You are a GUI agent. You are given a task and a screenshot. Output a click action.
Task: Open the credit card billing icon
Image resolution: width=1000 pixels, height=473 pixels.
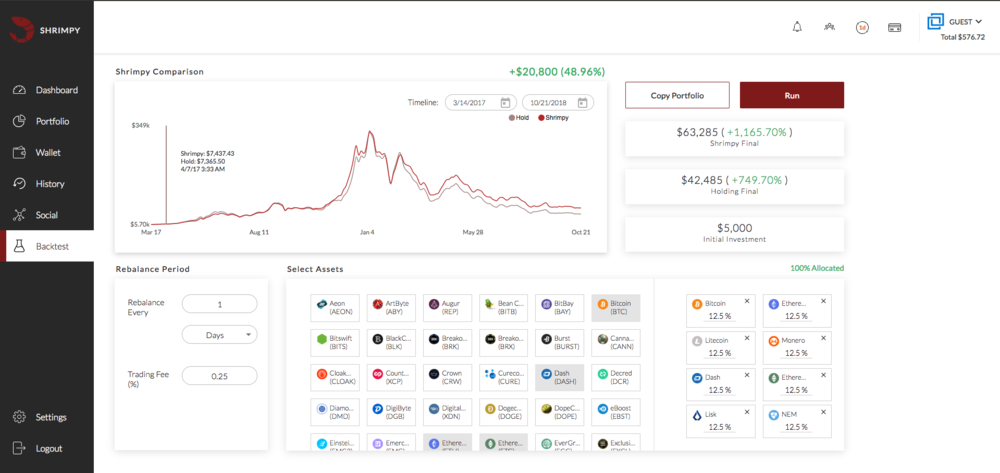894,28
